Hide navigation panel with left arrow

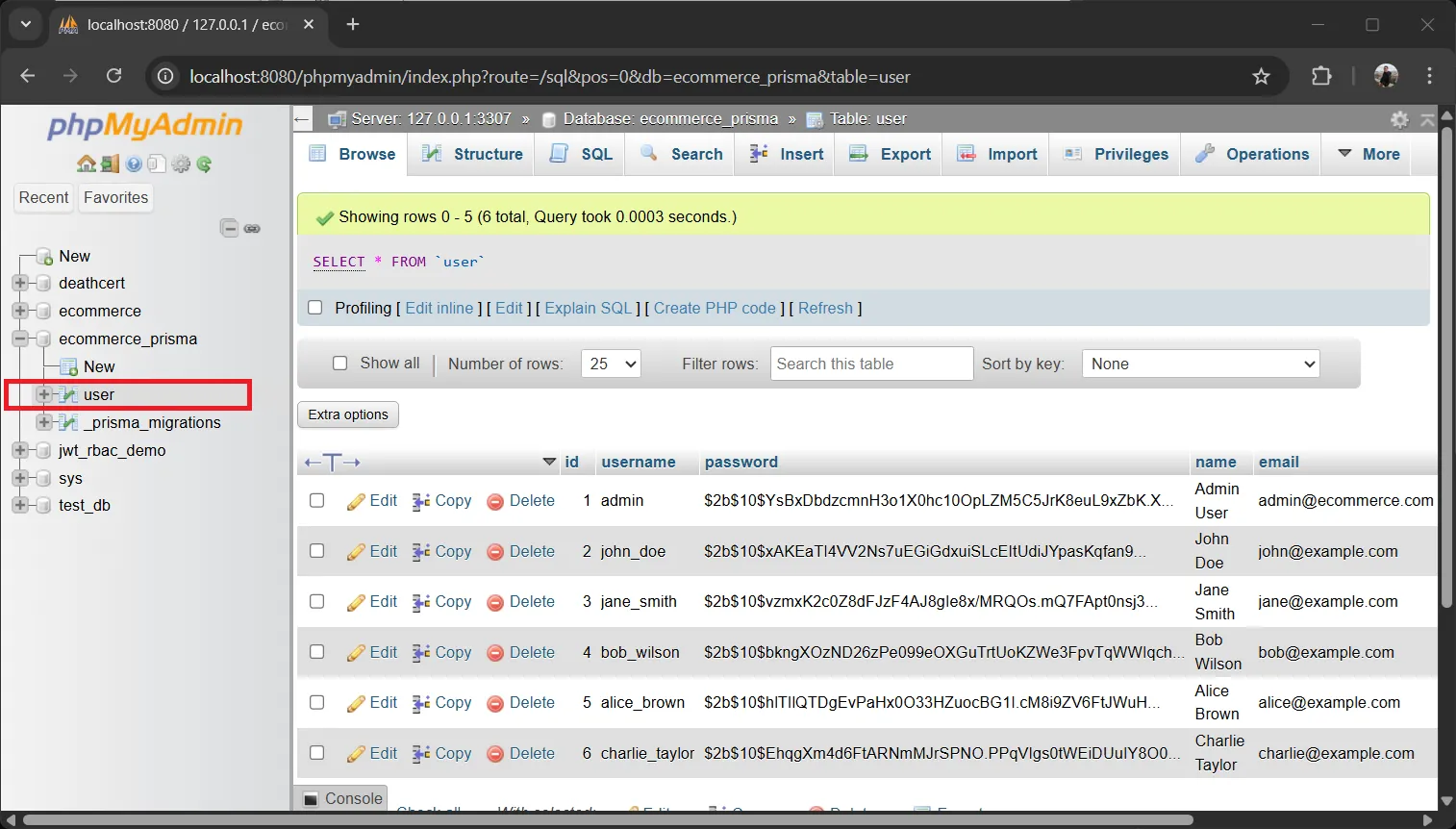coord(303,119)
